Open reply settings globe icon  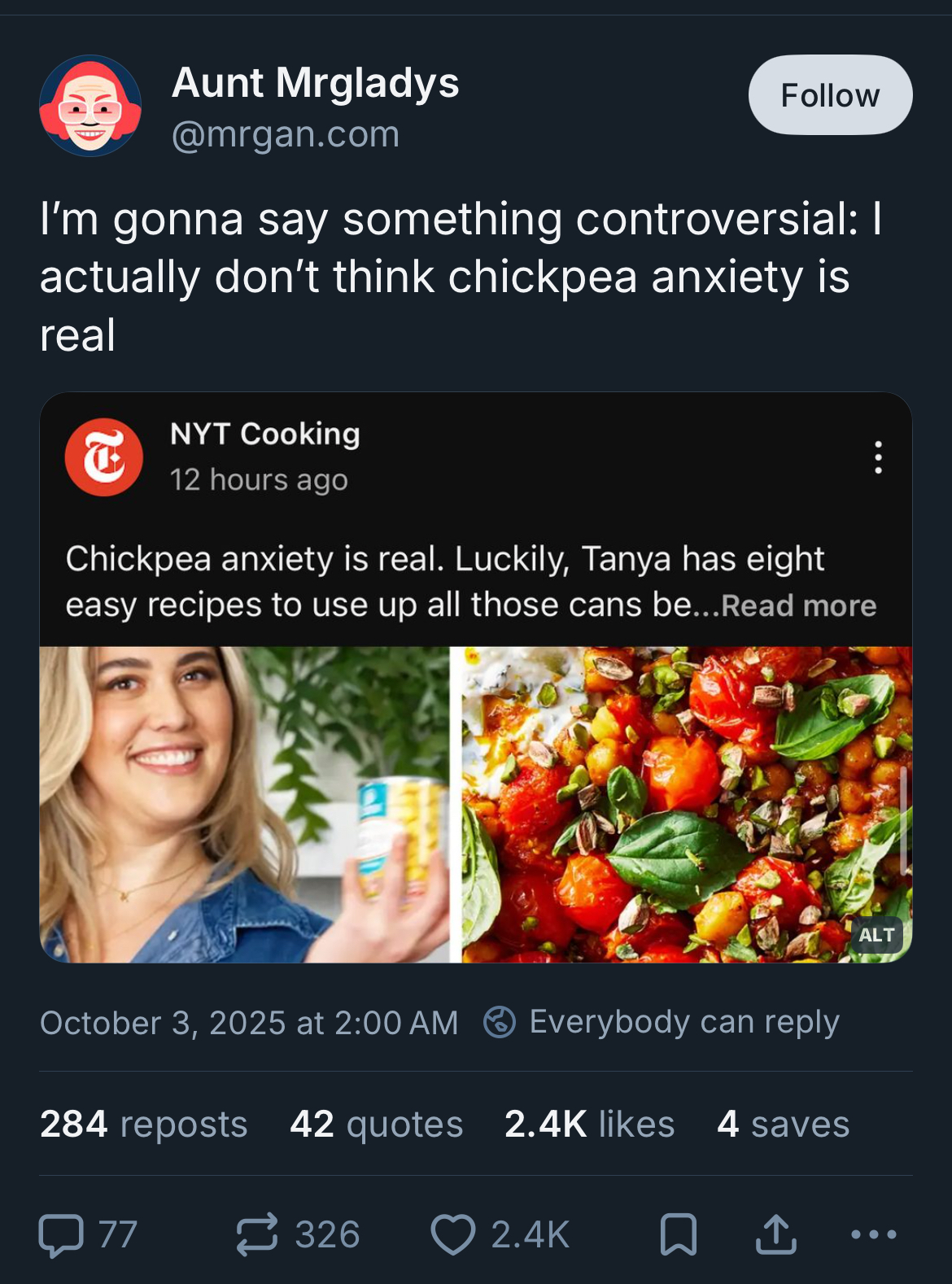pyautogui.click(x=500, y=1022)
